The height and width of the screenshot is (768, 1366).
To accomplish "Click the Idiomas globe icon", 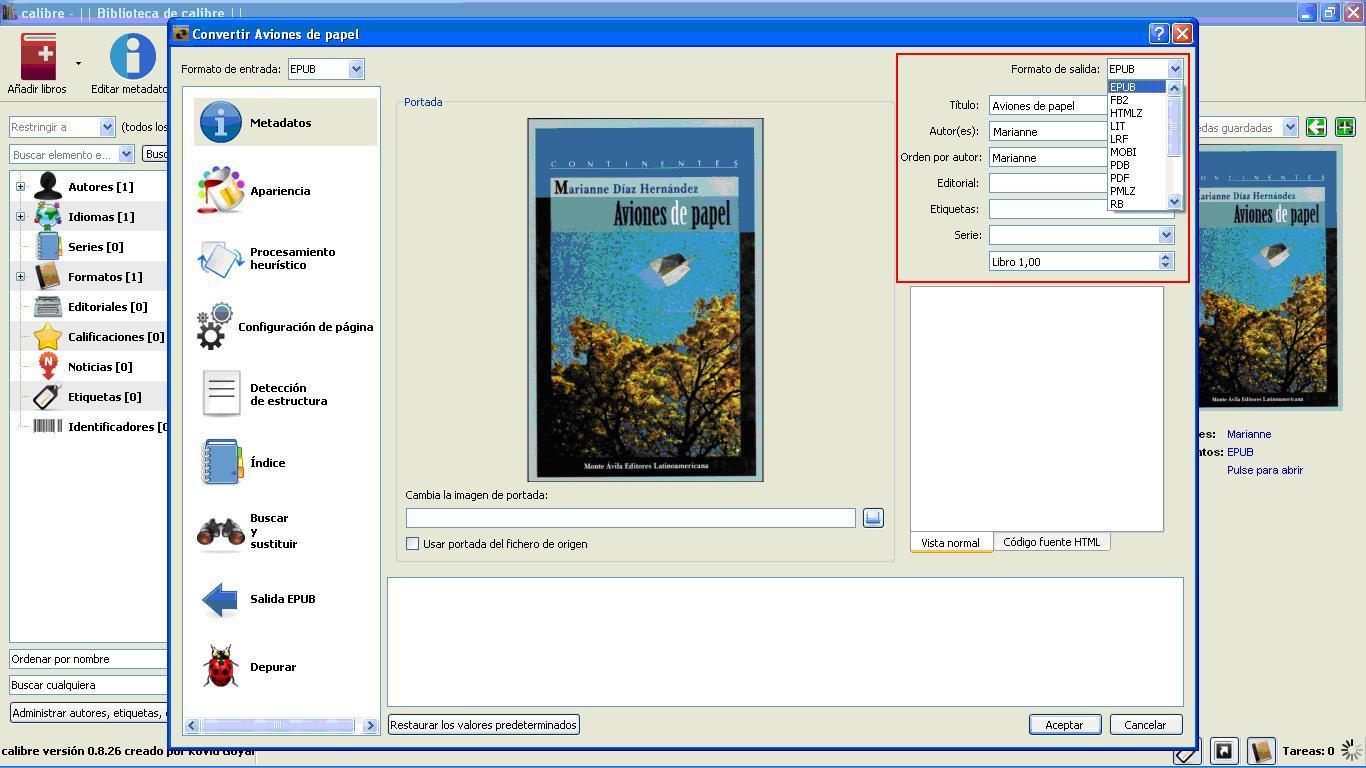I will (x=47, y=216).
